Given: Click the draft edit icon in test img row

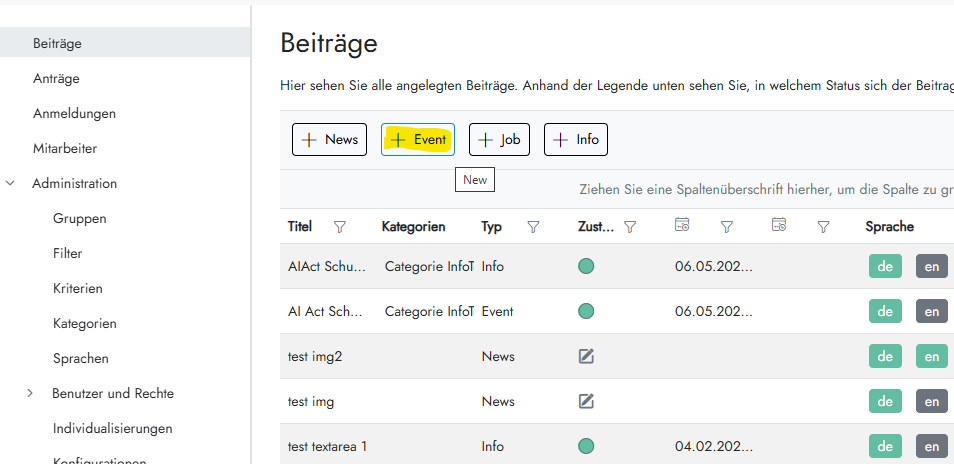Looking at the screenshot, I should click(x=586, y=401).
